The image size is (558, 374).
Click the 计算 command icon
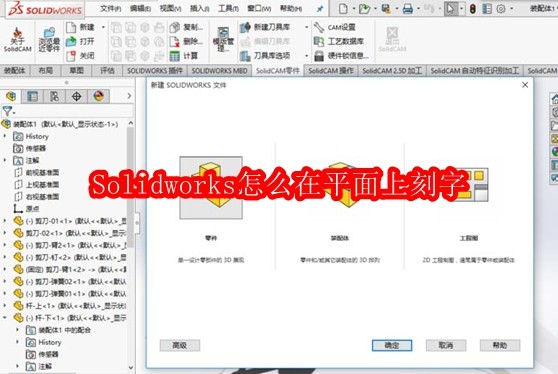pos(174,56)
